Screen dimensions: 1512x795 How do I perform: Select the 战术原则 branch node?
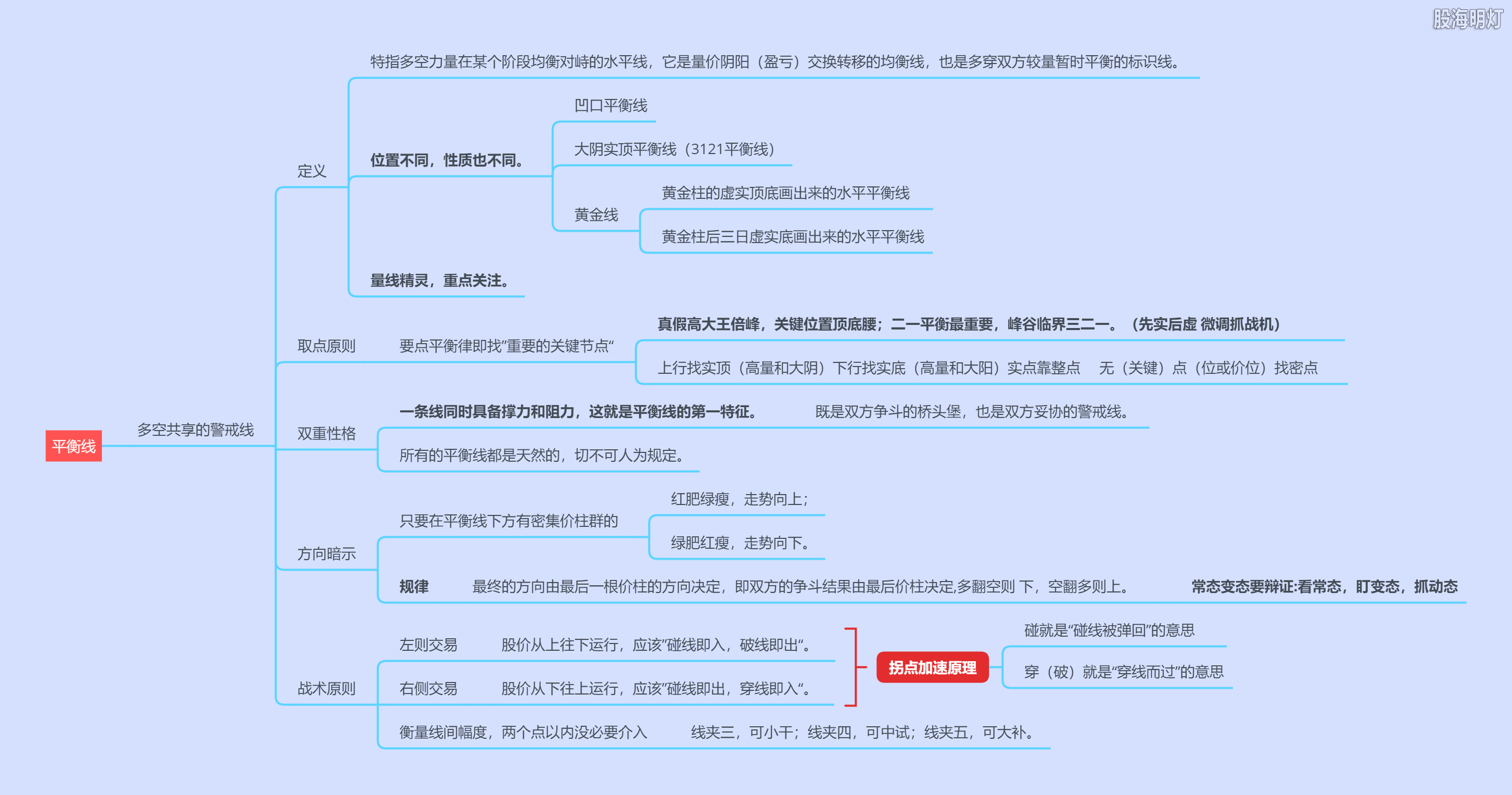click(x=326, y=688)
